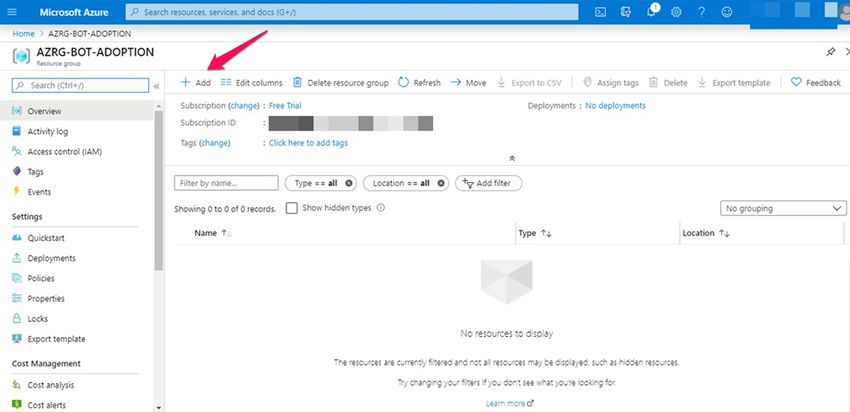The image size is (850, 412).
Task: Click the Microsoft Azure logo text
Action: click(74, 12)
